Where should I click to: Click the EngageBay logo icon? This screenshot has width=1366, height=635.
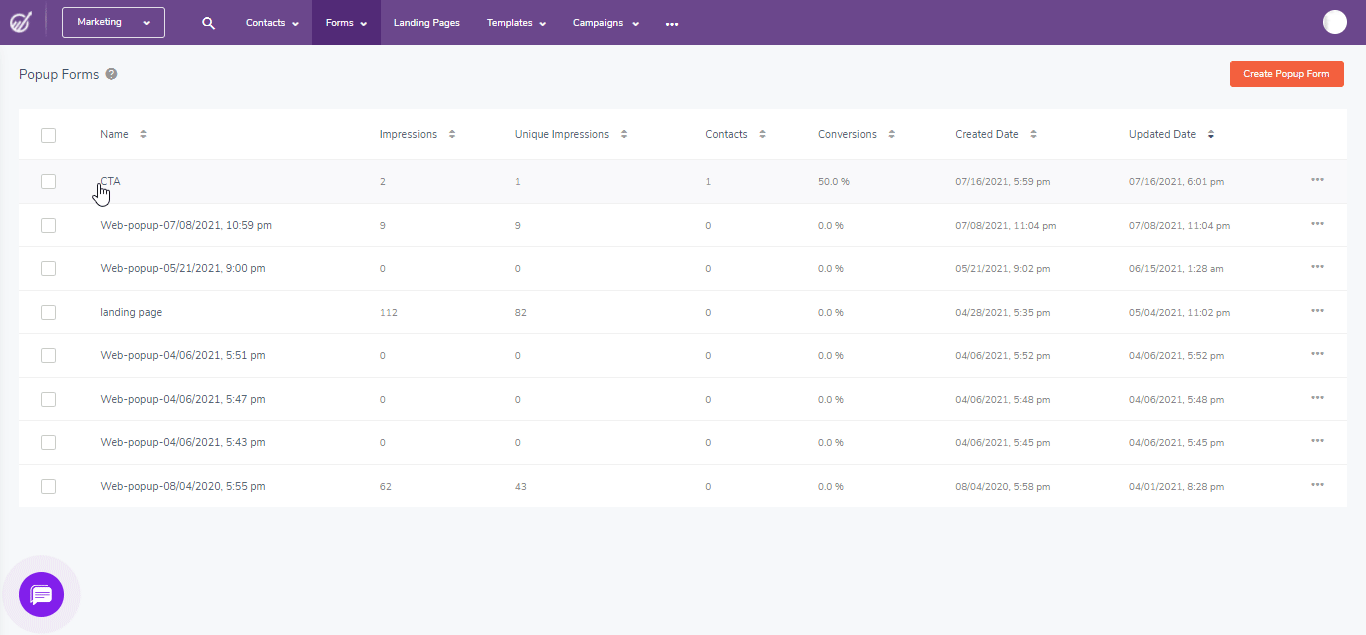(x=20, y=22)
